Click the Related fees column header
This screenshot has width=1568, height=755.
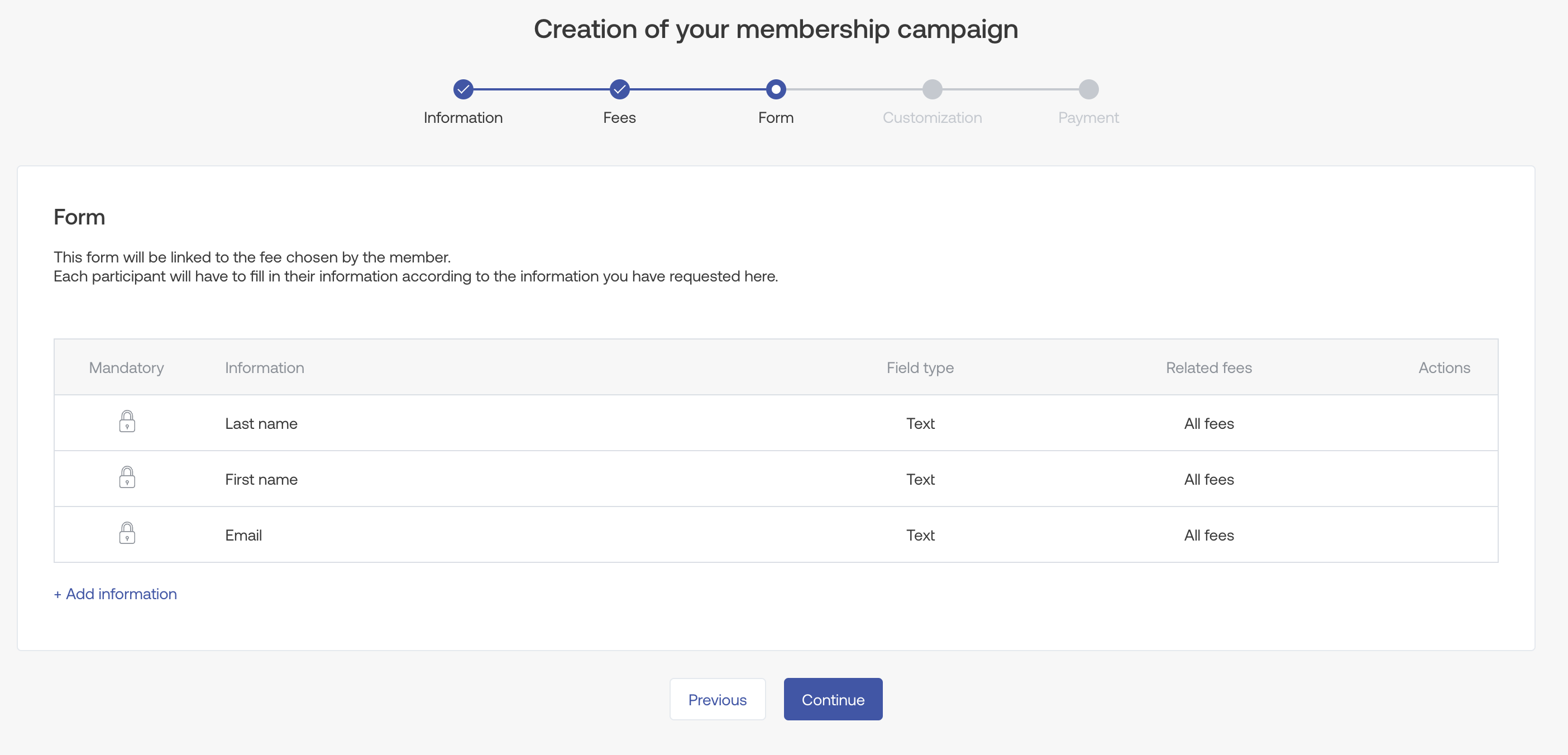click(1208, 368)
